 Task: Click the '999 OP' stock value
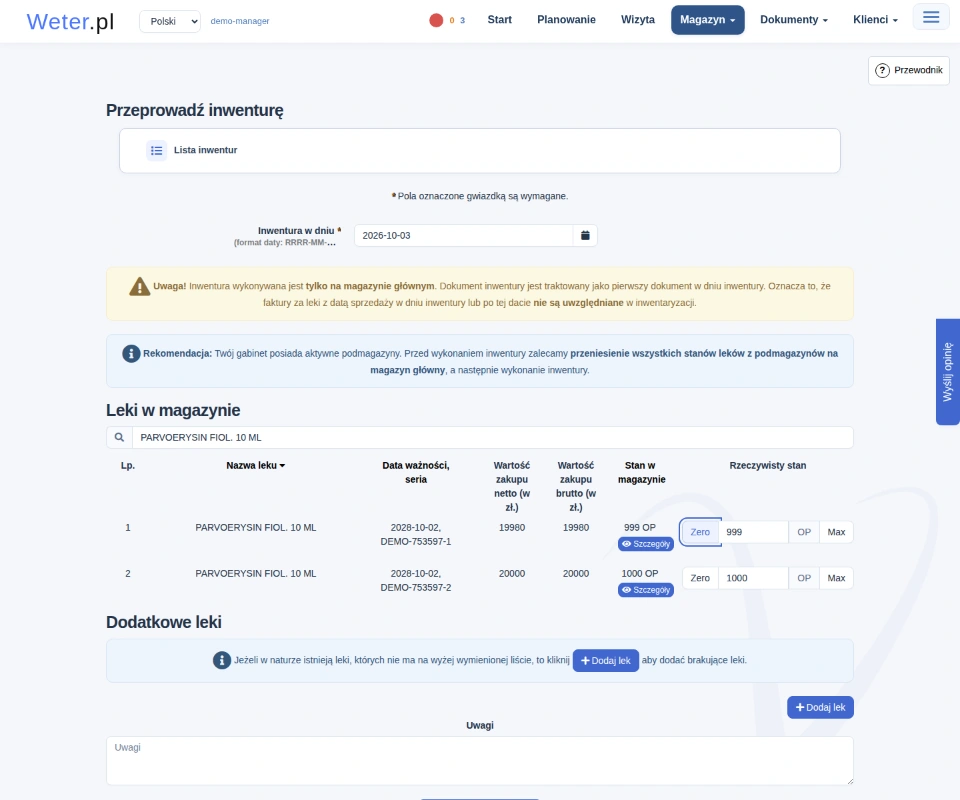[640, 528]
